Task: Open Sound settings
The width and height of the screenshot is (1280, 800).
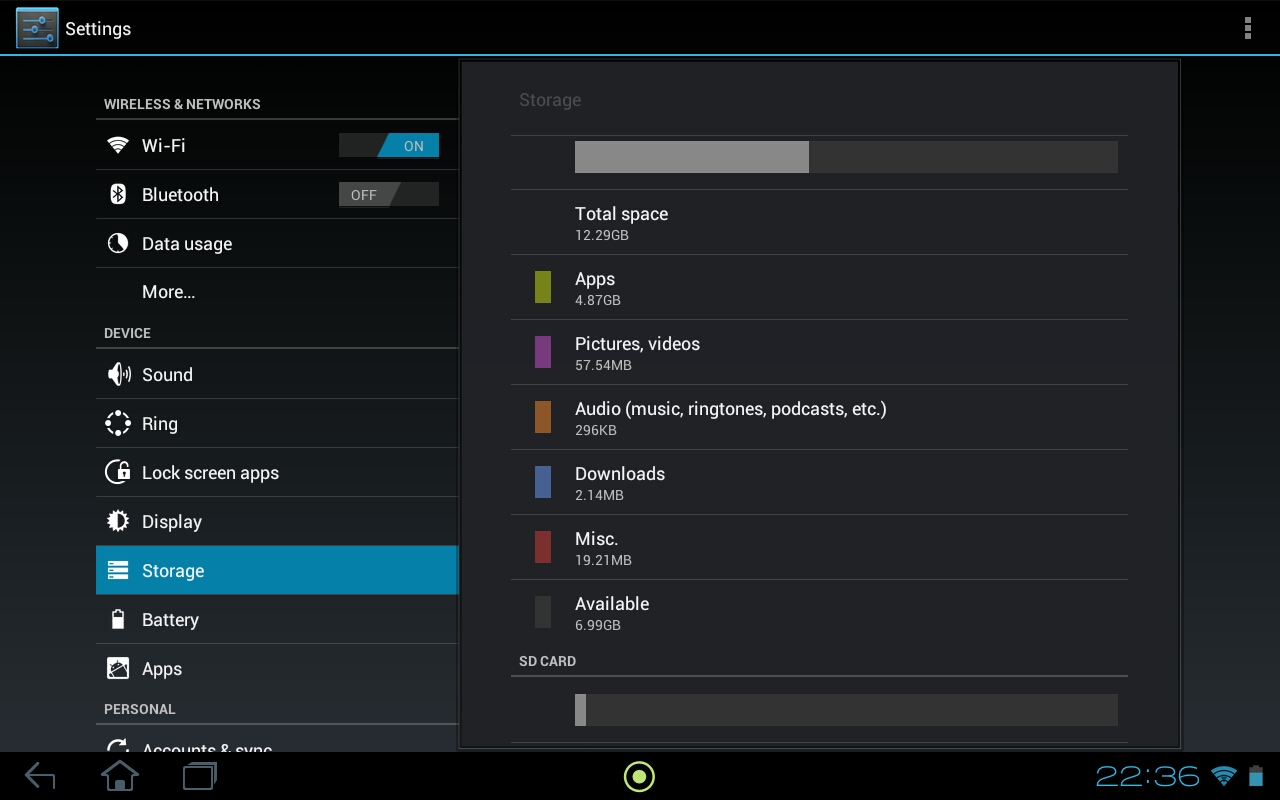Action: [277, 374]
